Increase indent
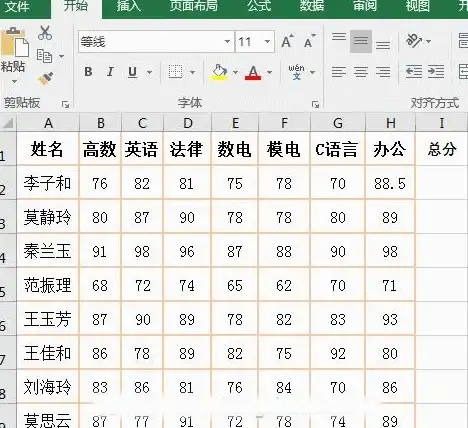This screenshot has height=428, width=468. (x=436, y=72)
